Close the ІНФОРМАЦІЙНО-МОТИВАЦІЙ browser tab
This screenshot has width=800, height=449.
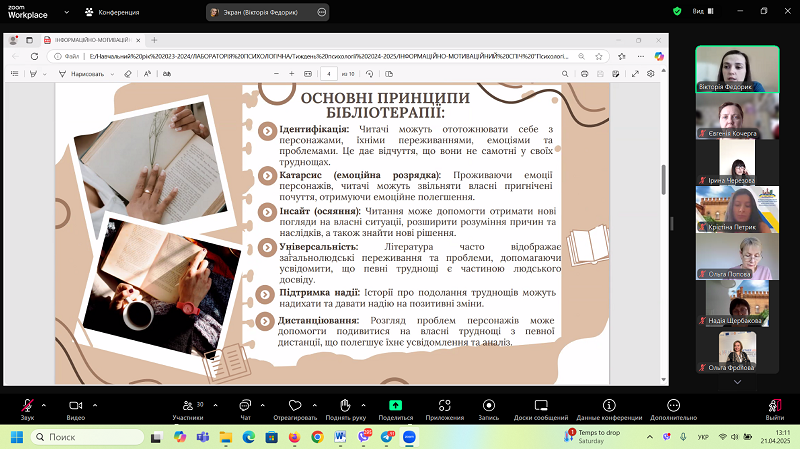138,40
